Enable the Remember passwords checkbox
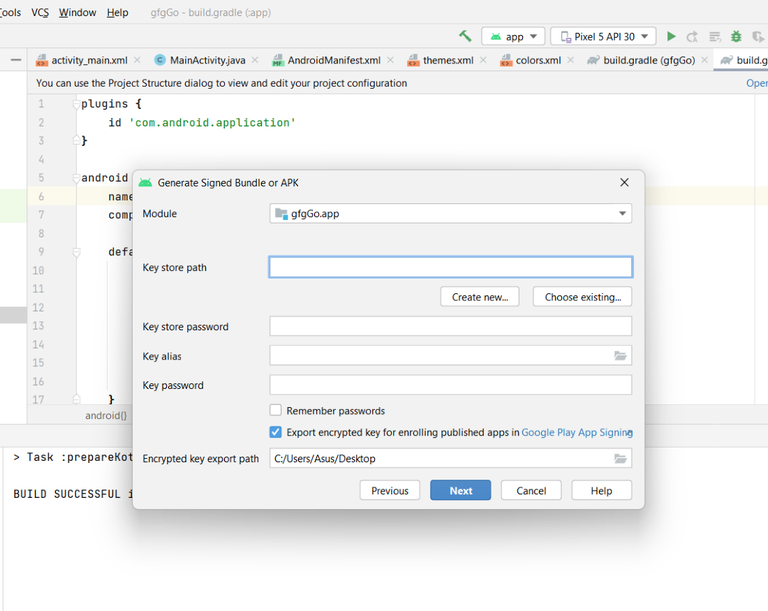 [x=276, y=410]
